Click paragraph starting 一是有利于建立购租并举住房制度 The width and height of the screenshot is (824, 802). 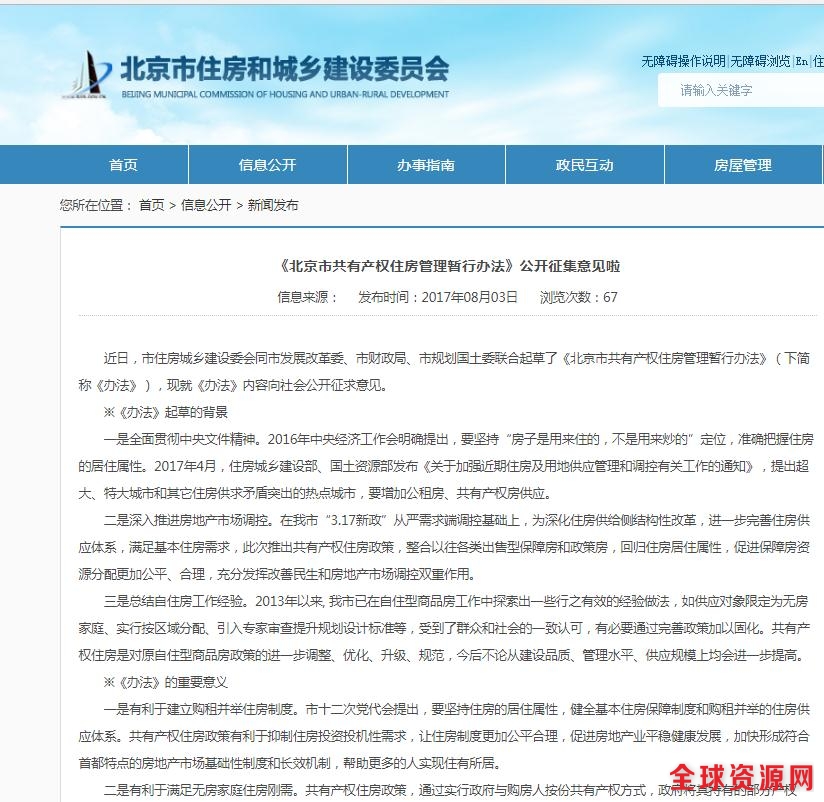pos(444,736)
